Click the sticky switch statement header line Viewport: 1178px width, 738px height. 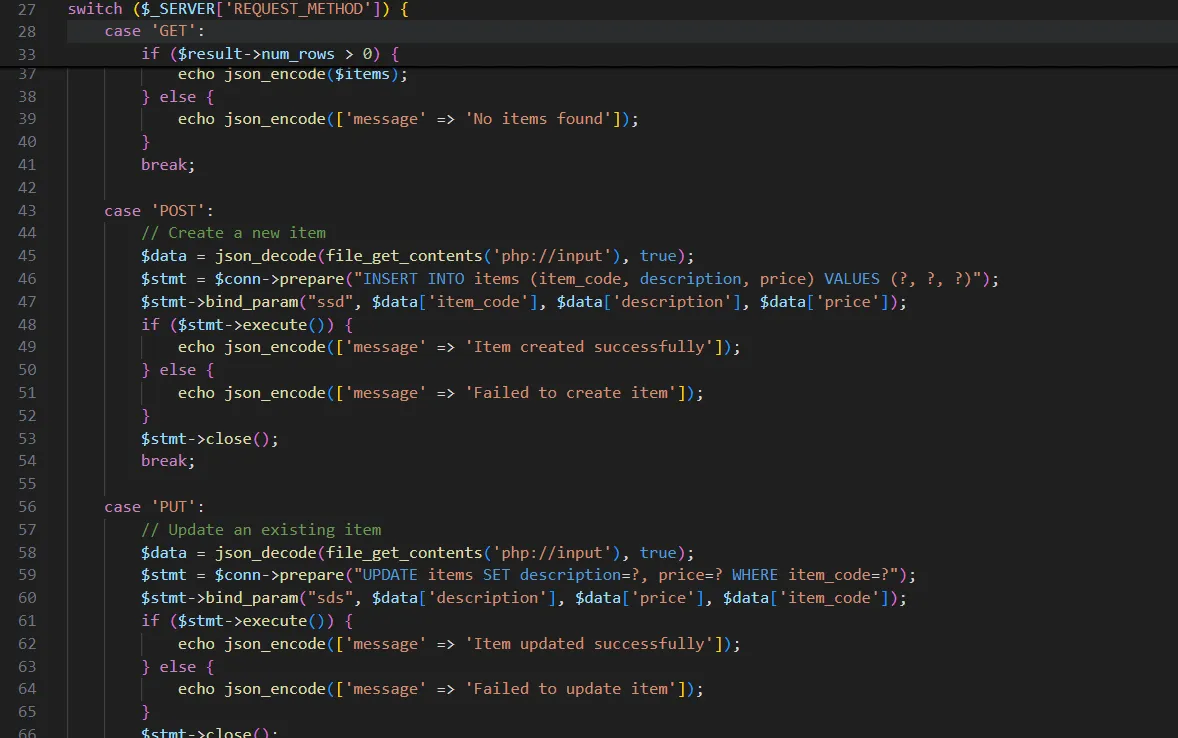click(x=238, y=9)
